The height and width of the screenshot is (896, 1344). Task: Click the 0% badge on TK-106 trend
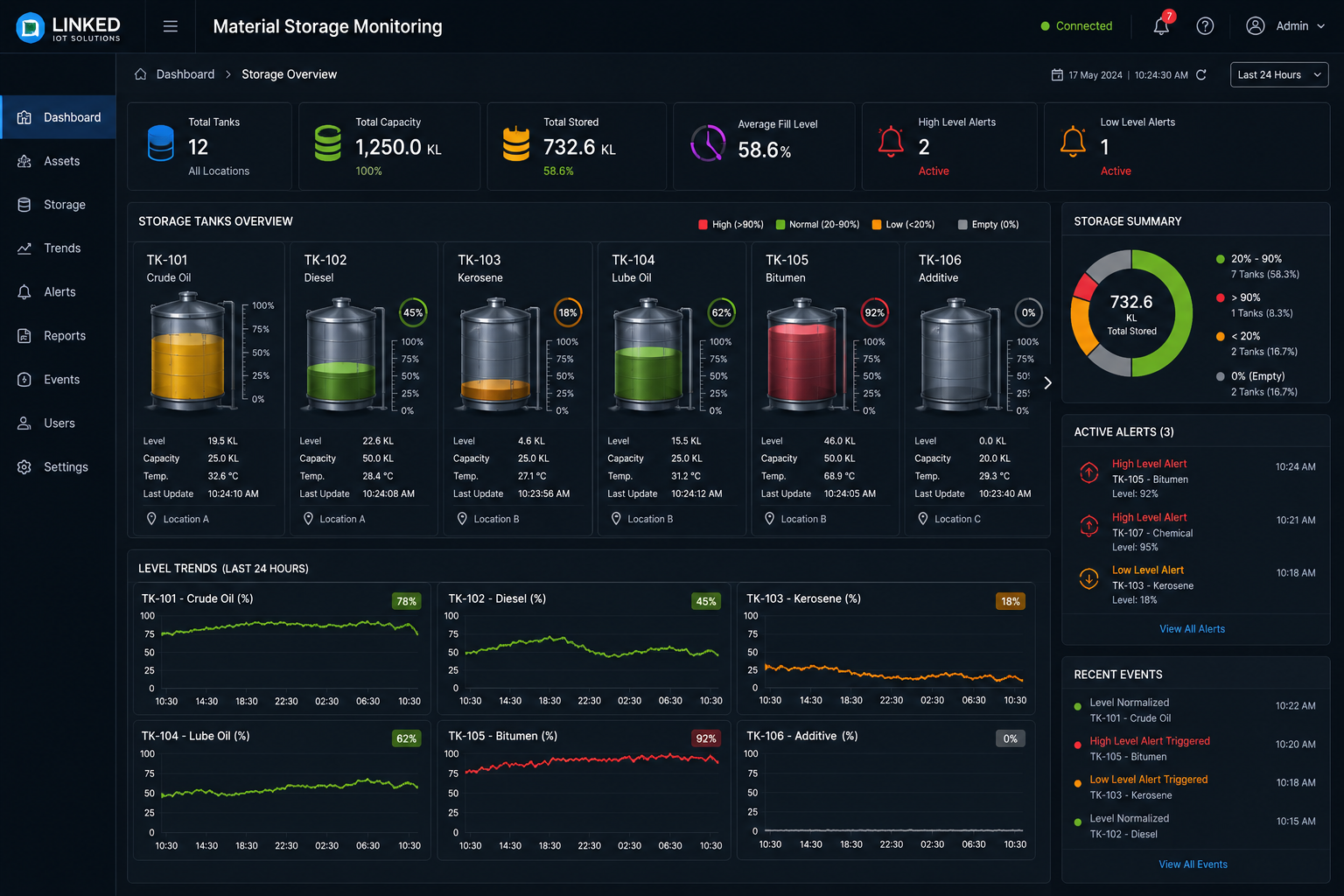(x=1011, y=738)
